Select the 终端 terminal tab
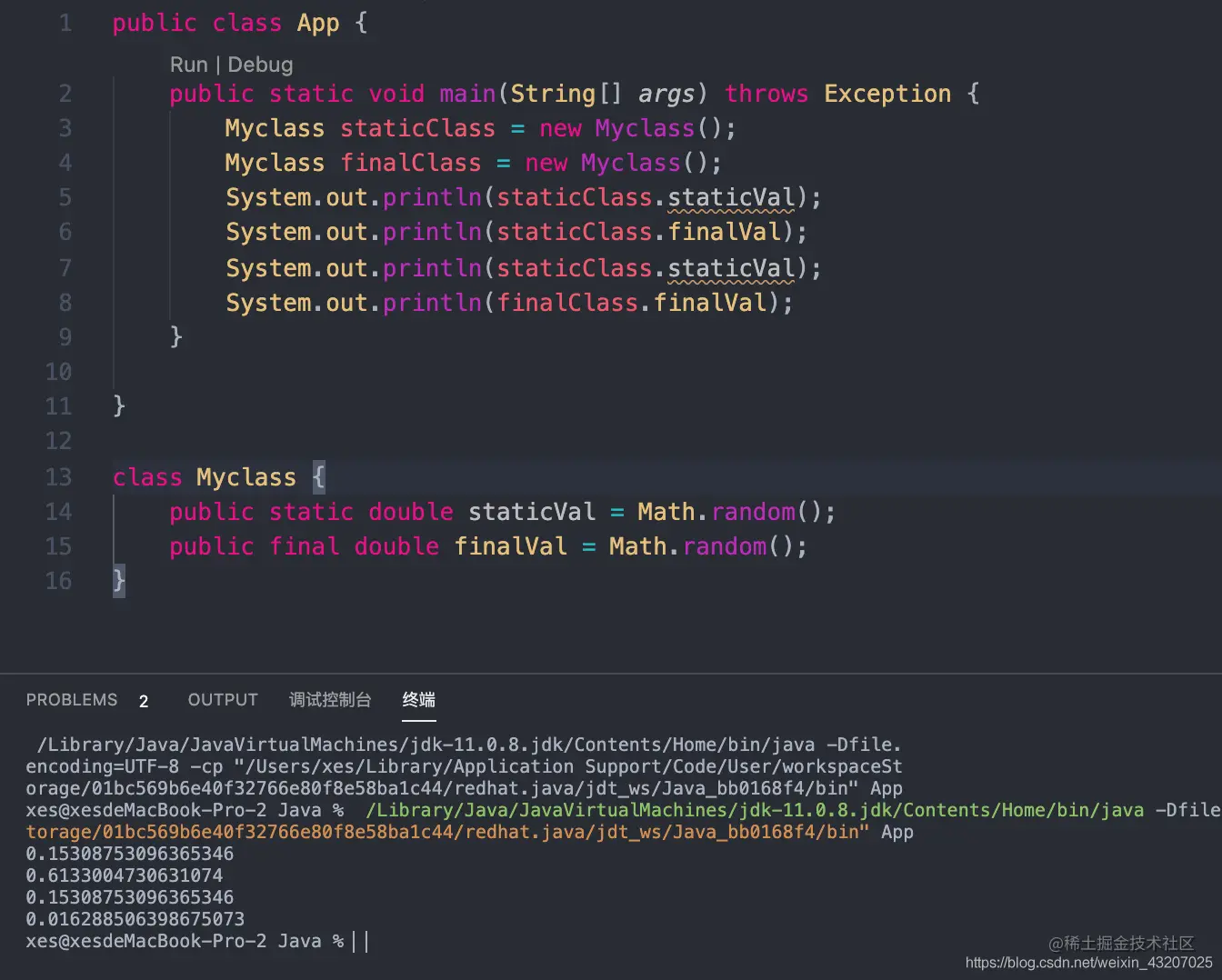1222x980 pixels. coord(418,700)
